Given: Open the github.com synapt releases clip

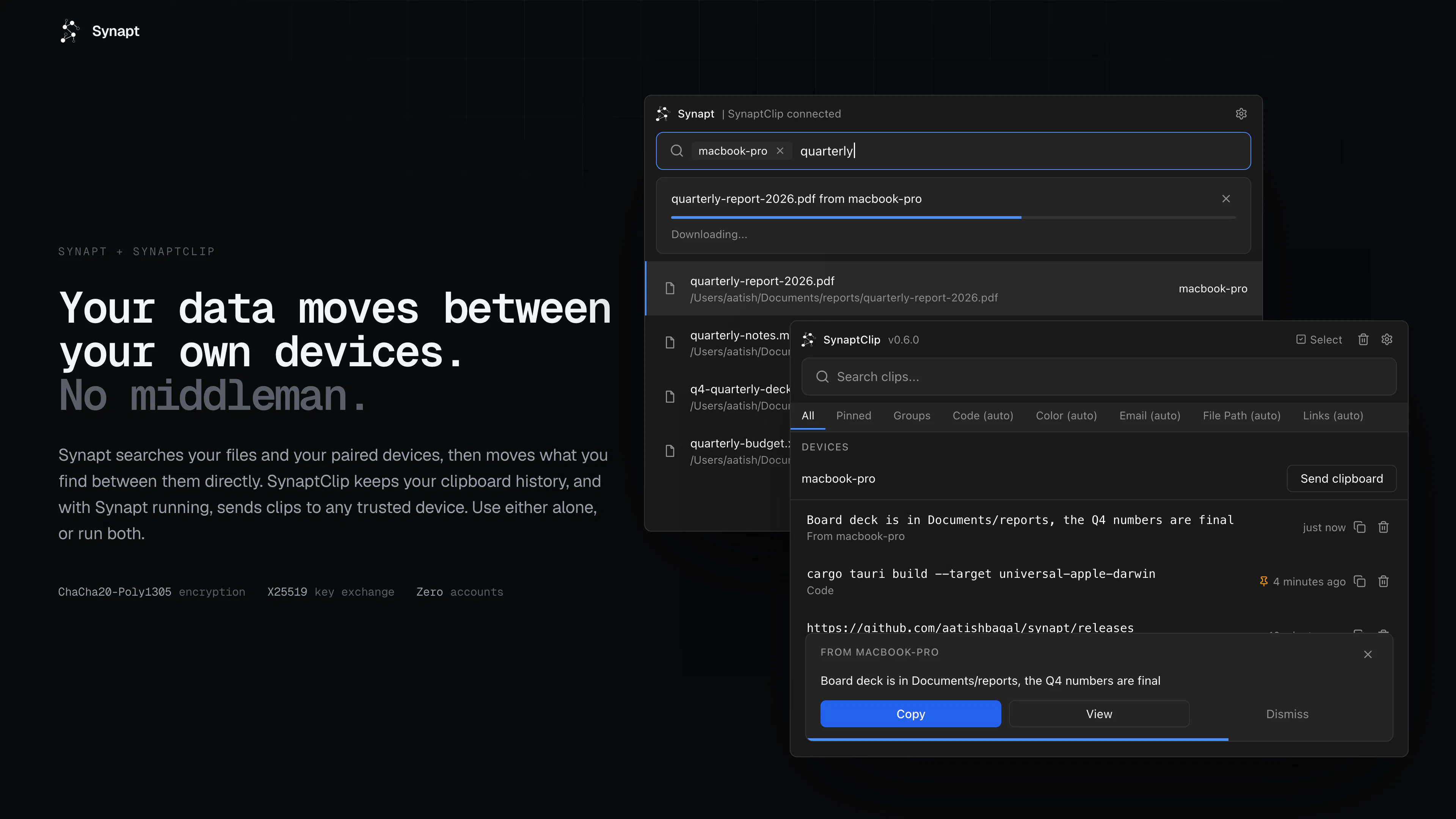Looking at the screenshot, I should [x=970, y=628].
